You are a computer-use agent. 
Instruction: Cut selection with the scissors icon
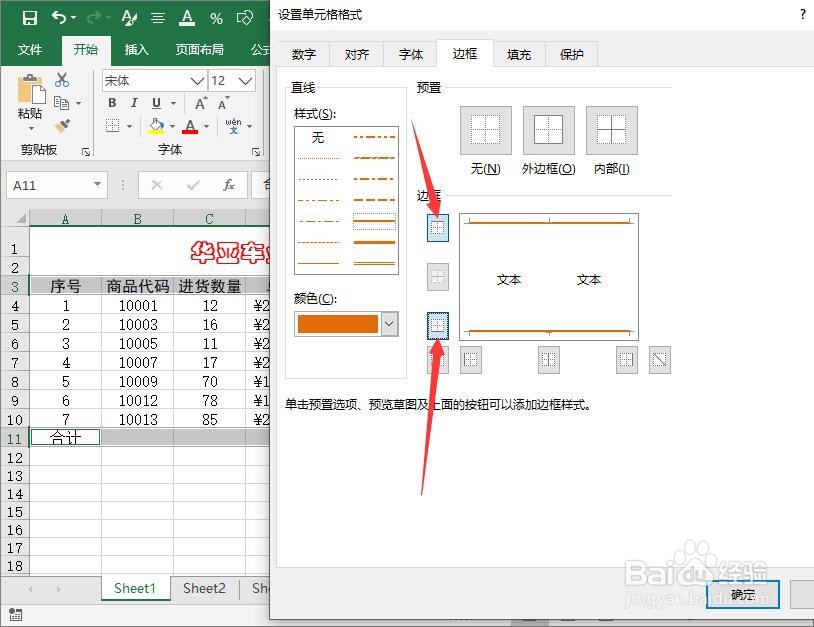(x=62, y=79)
